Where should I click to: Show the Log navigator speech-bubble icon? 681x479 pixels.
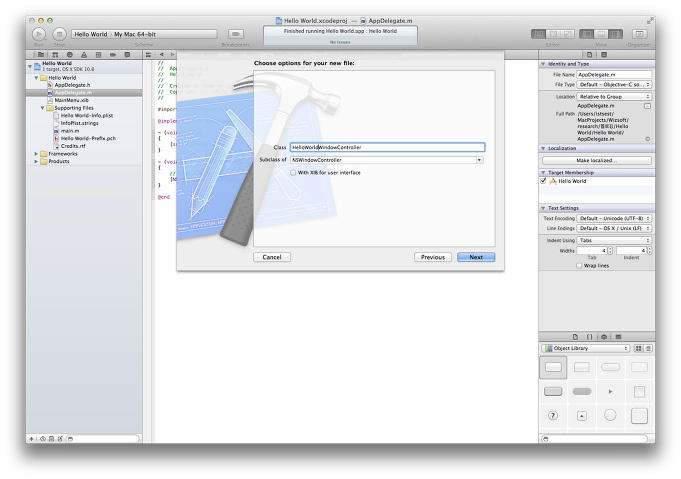pos(127,55)
